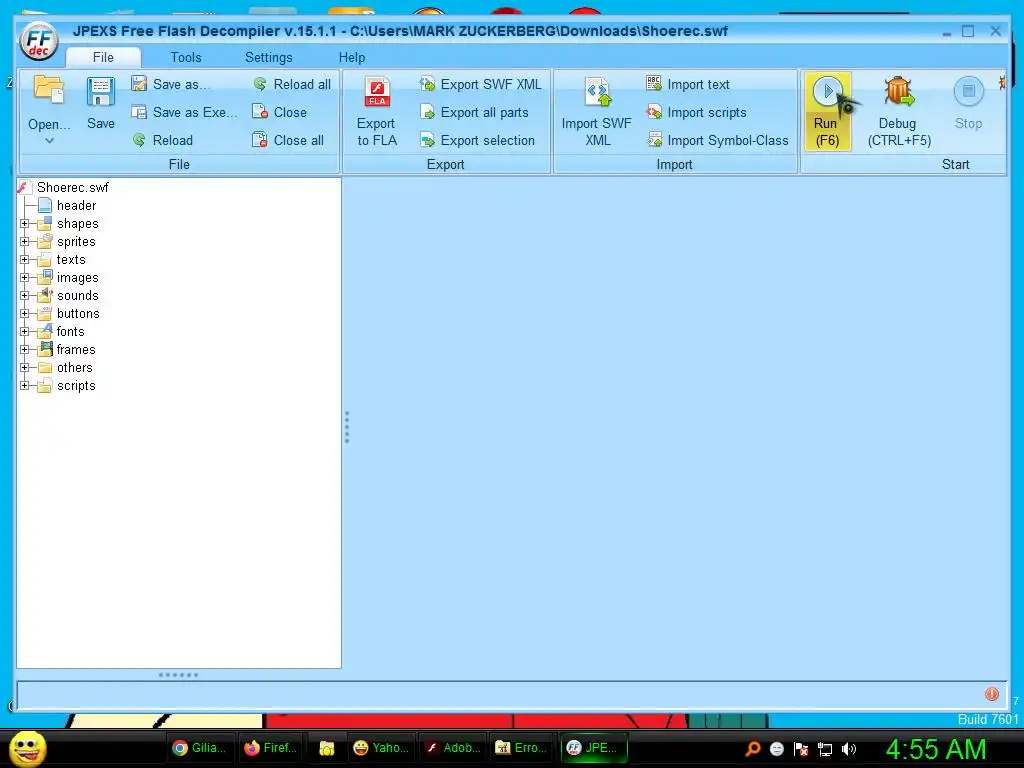Select the sounds folder label
Image resolution: width=1024 pixels, height=768 pixels.
click(78, 295)
